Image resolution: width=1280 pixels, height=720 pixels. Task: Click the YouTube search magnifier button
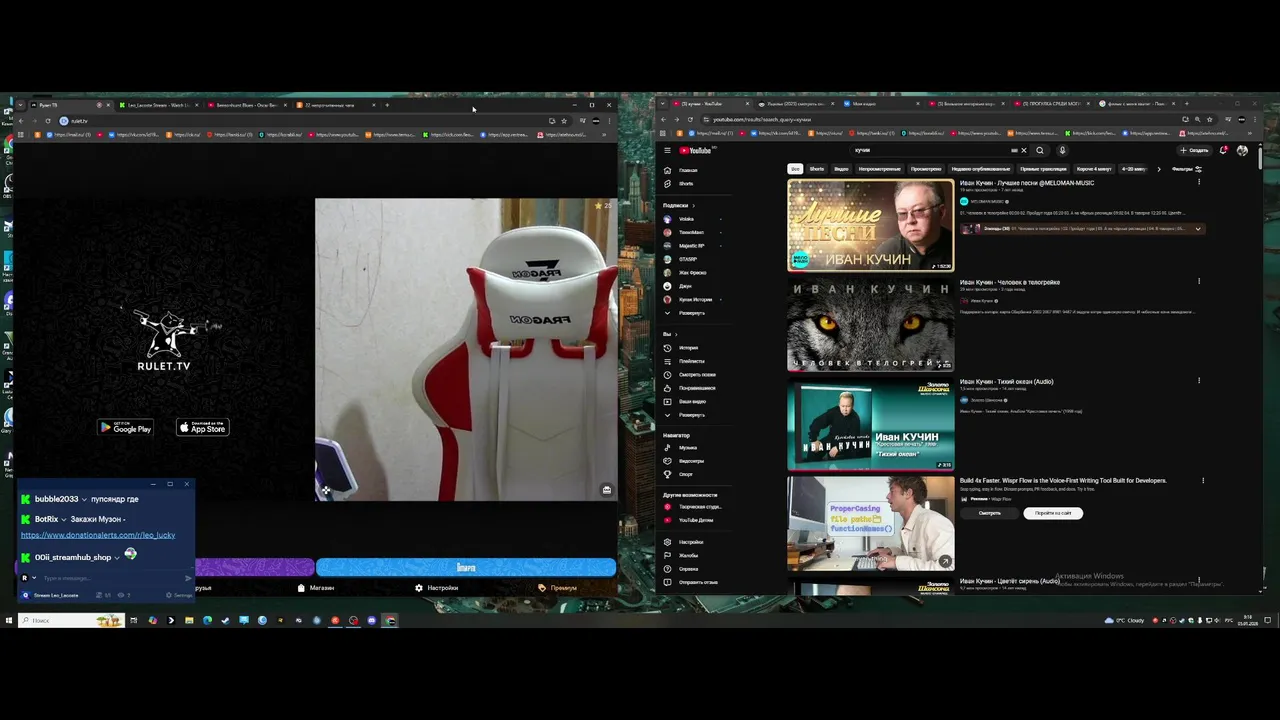click(1040, 151)
